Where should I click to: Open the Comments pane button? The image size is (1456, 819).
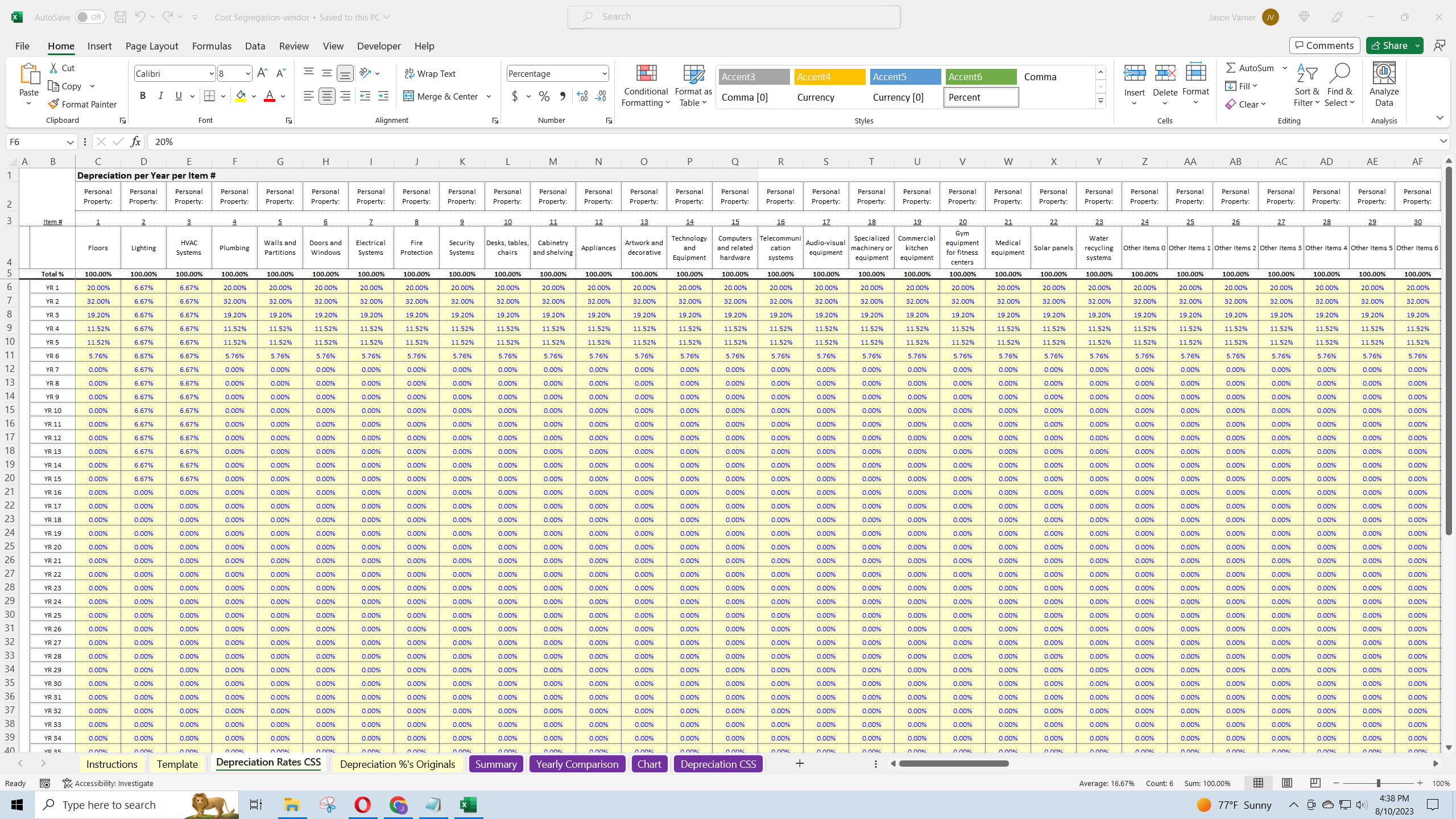tap(1325, 45)
